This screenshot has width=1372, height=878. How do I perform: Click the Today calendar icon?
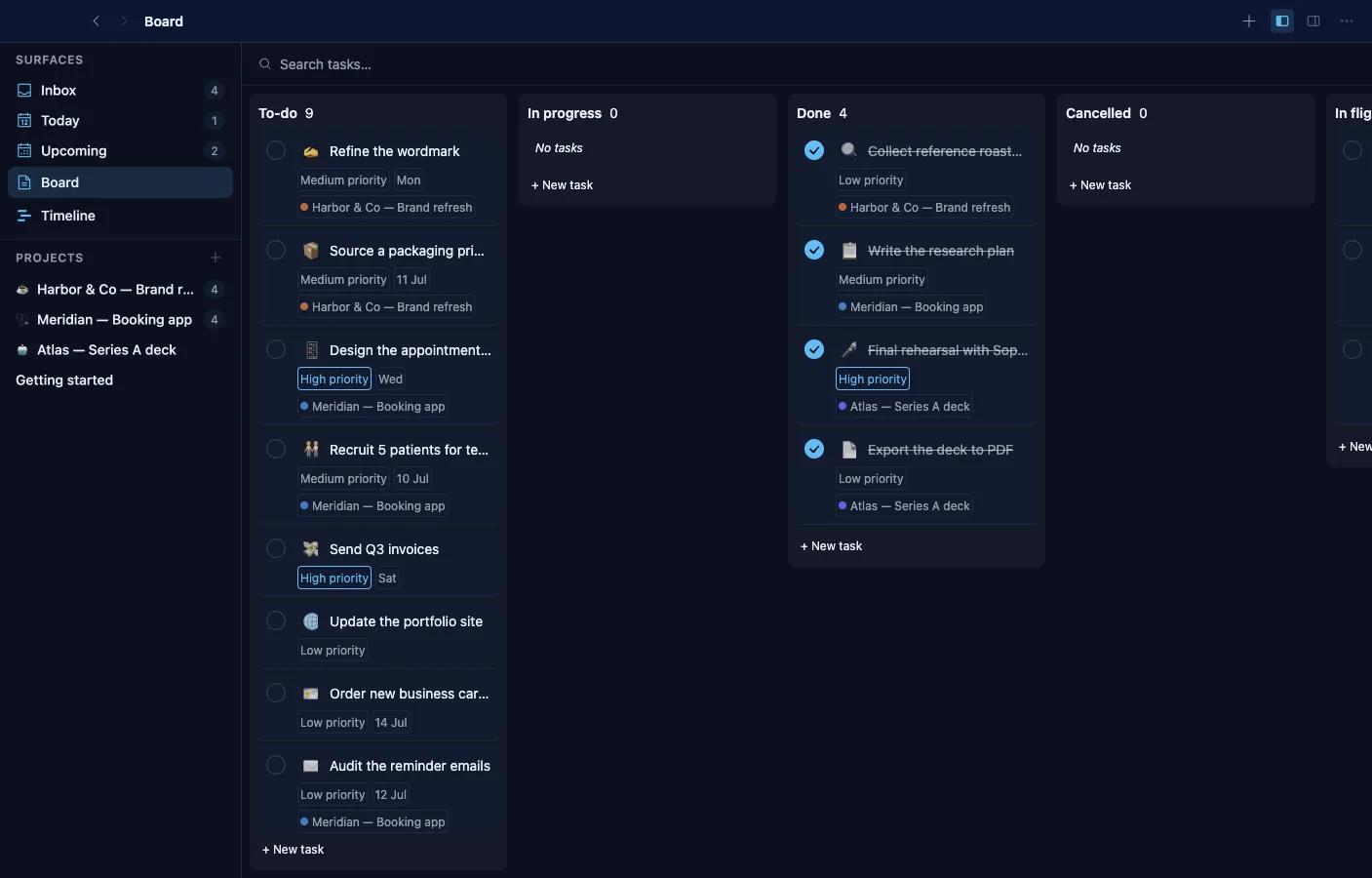[24, 120]
